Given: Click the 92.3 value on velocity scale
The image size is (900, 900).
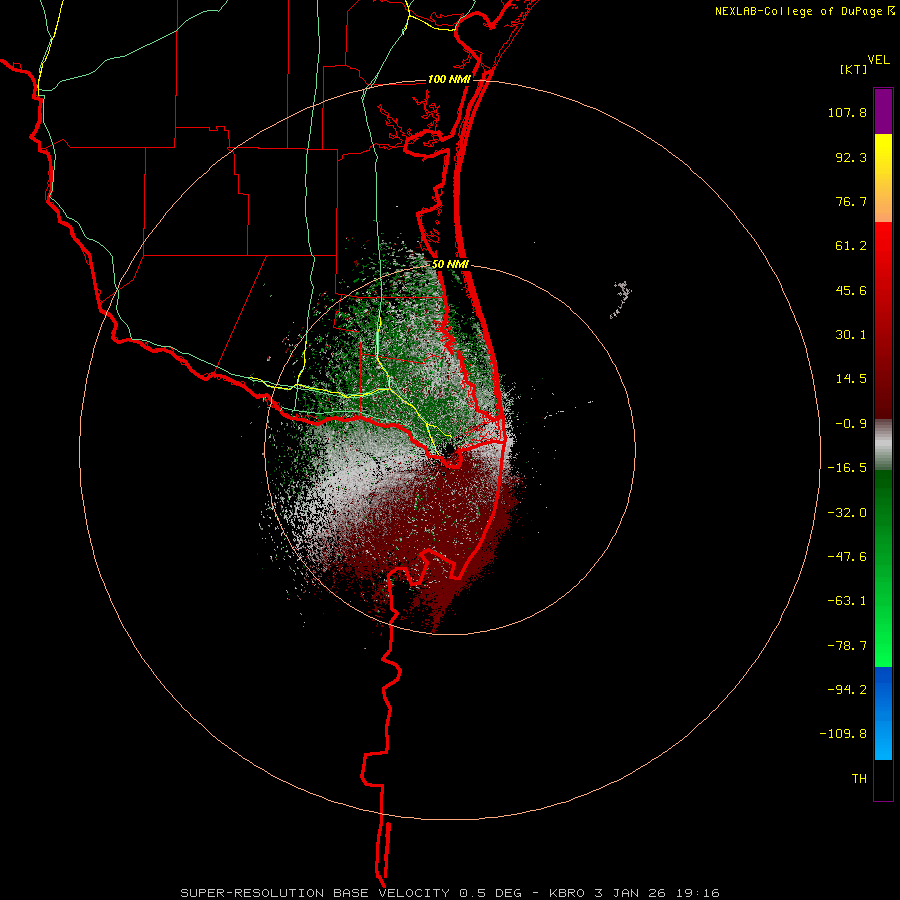Looking at the screenshot, I should coord(851,157).
